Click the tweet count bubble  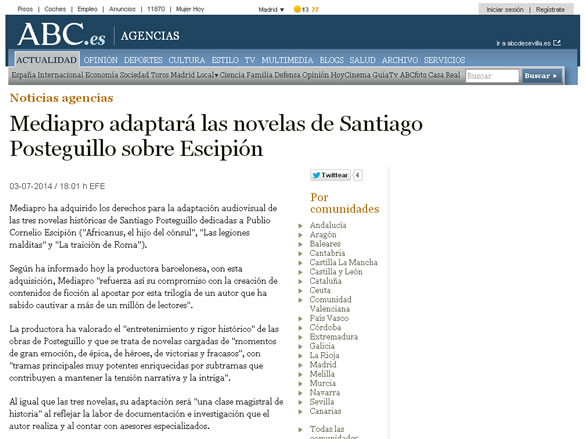tap(357, 175)
